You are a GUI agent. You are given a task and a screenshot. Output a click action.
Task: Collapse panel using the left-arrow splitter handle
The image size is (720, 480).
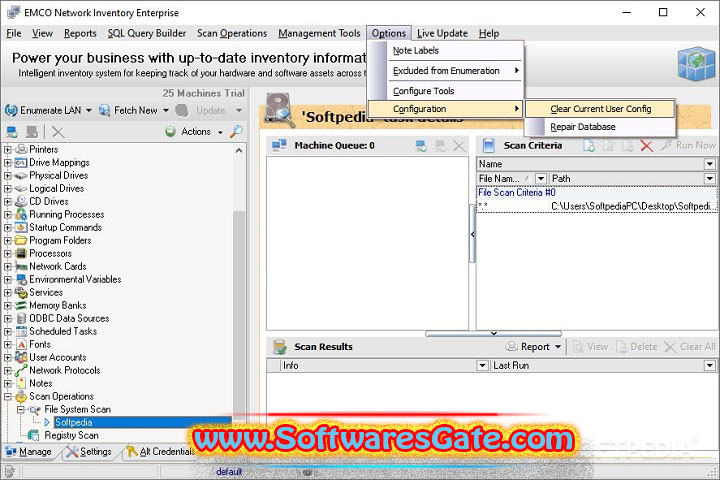472,234
